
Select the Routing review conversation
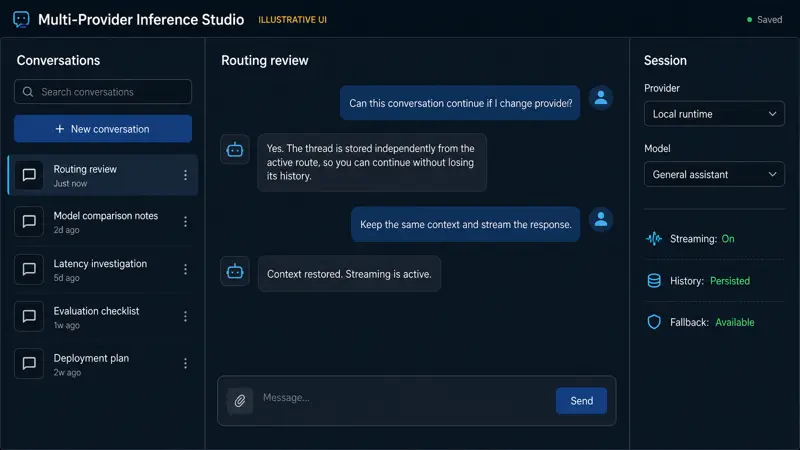[103, 175]
